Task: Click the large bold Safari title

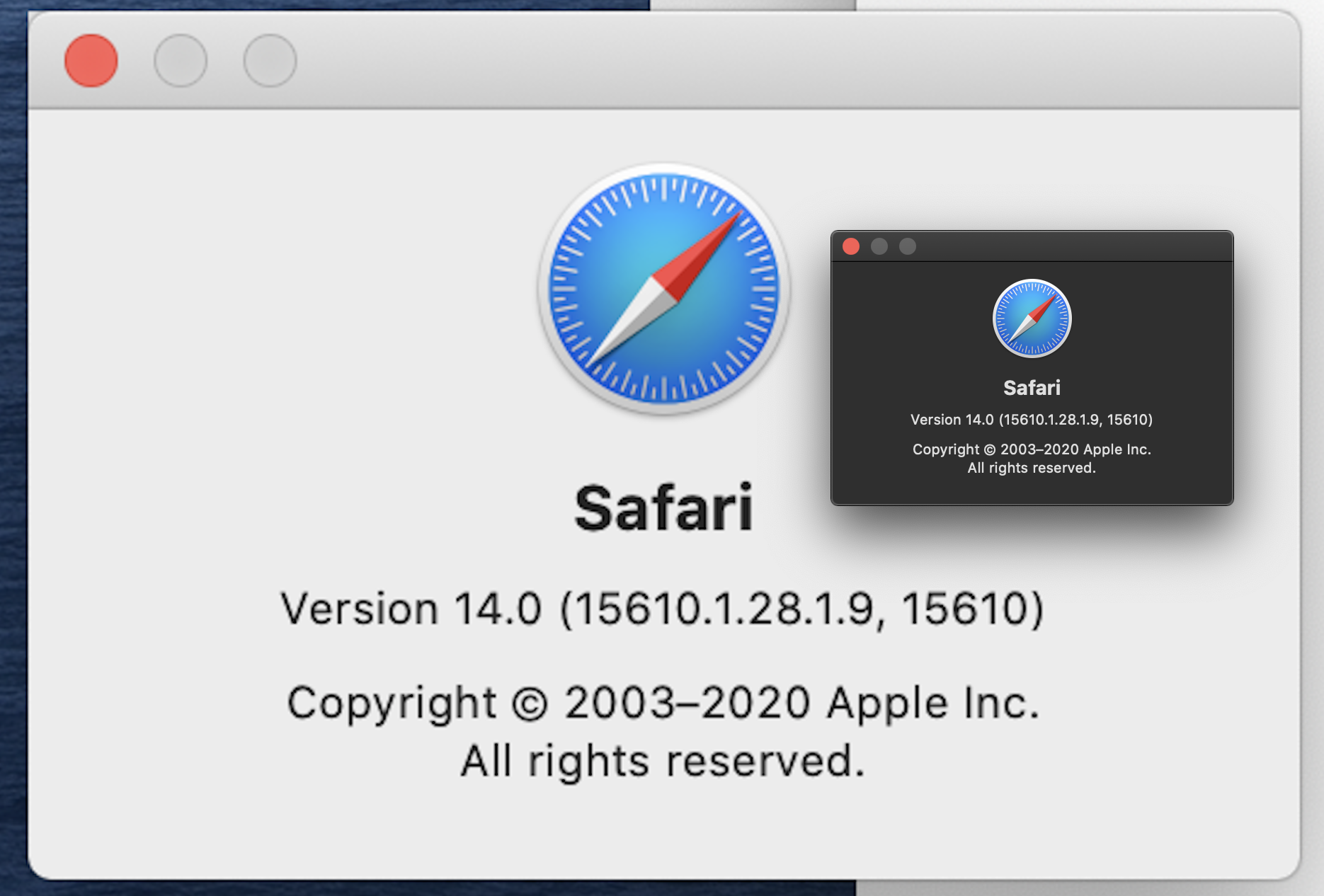Action: (664, 507)
